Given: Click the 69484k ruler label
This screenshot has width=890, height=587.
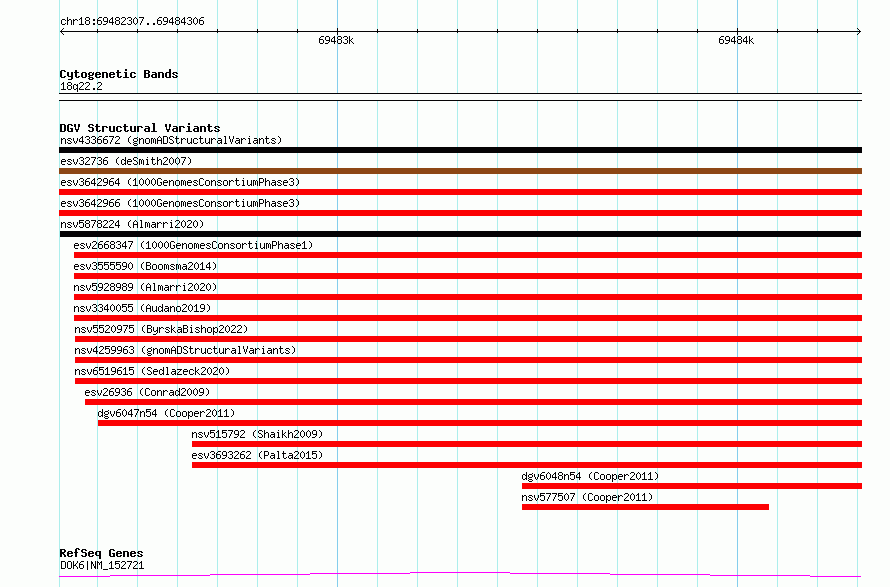Looking at the screenshot, I should (736, 41).
